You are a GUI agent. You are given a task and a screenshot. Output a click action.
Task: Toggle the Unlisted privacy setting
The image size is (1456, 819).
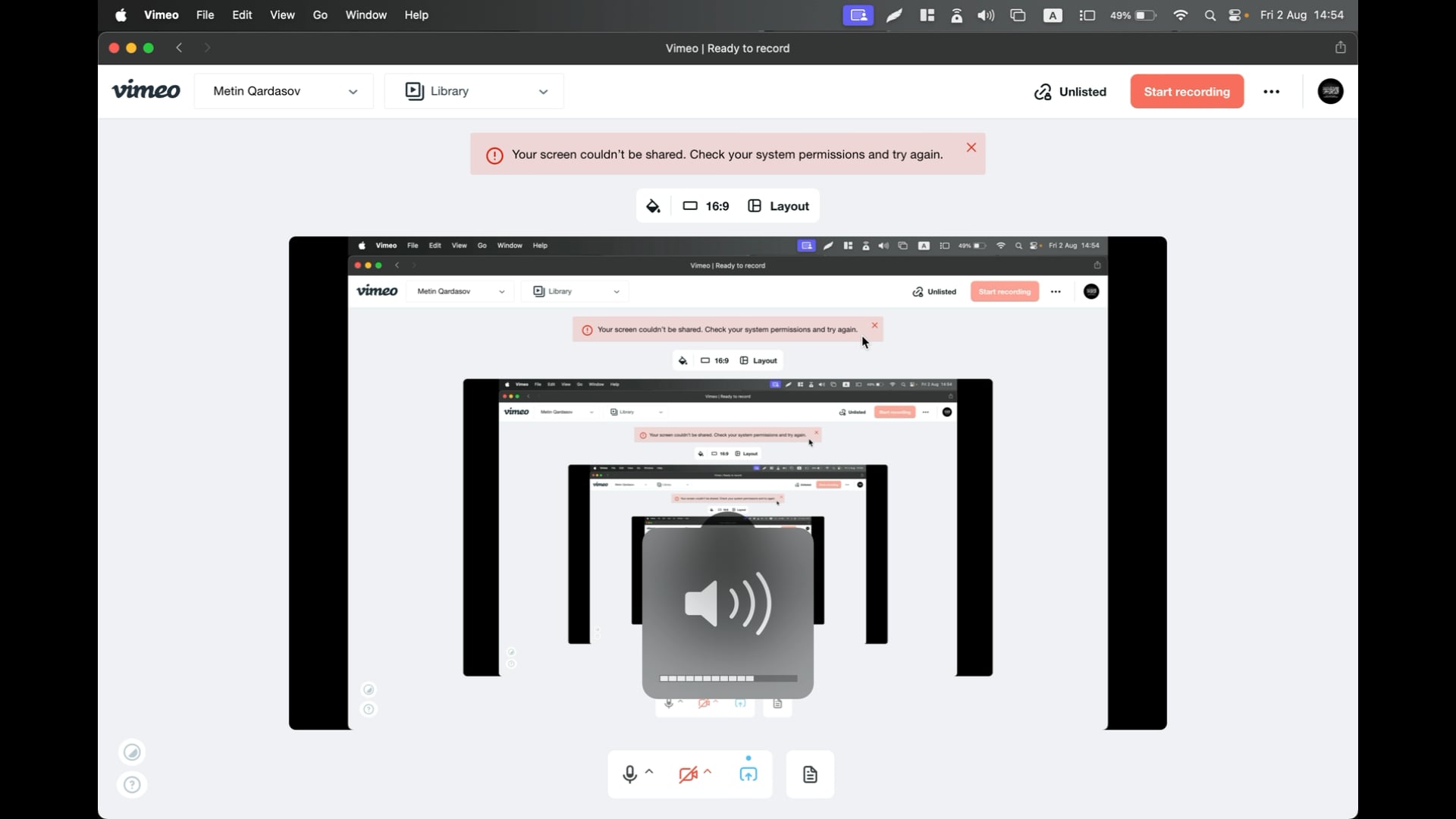point(1070,92)
